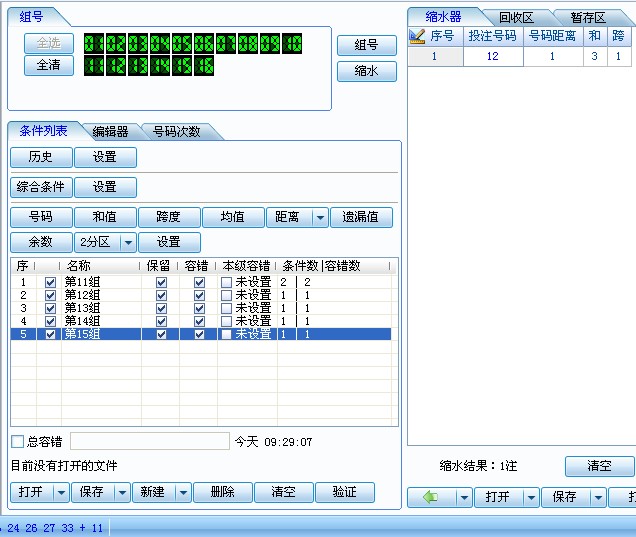Image resolution: width=636 pixels, height=537 pixels.
Task: Select the green number 08 tile
Action: pyautogui.click(x=248, y=43)
